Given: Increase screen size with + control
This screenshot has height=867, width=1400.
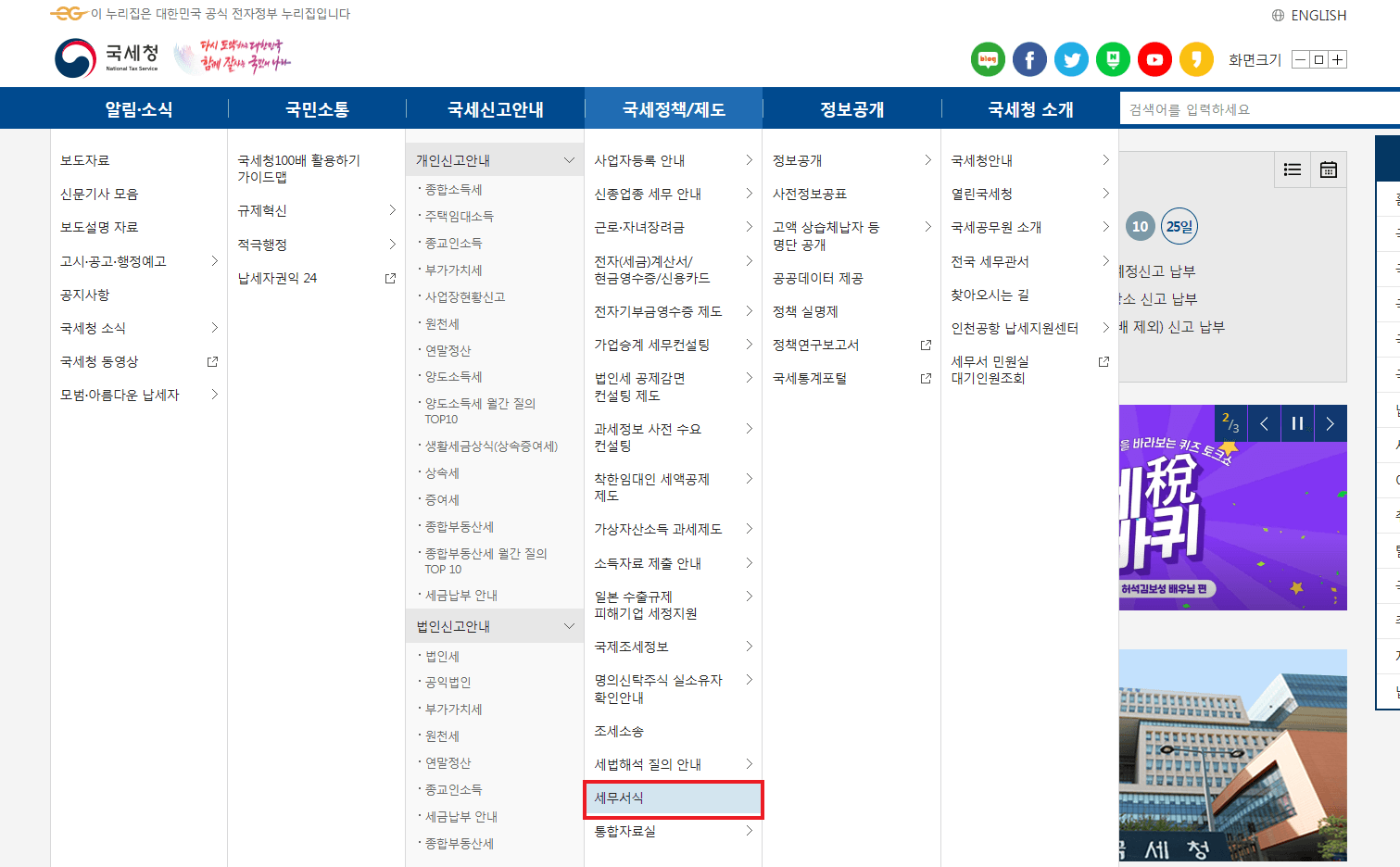Looking at the screenshot, I should [1337, 58].
